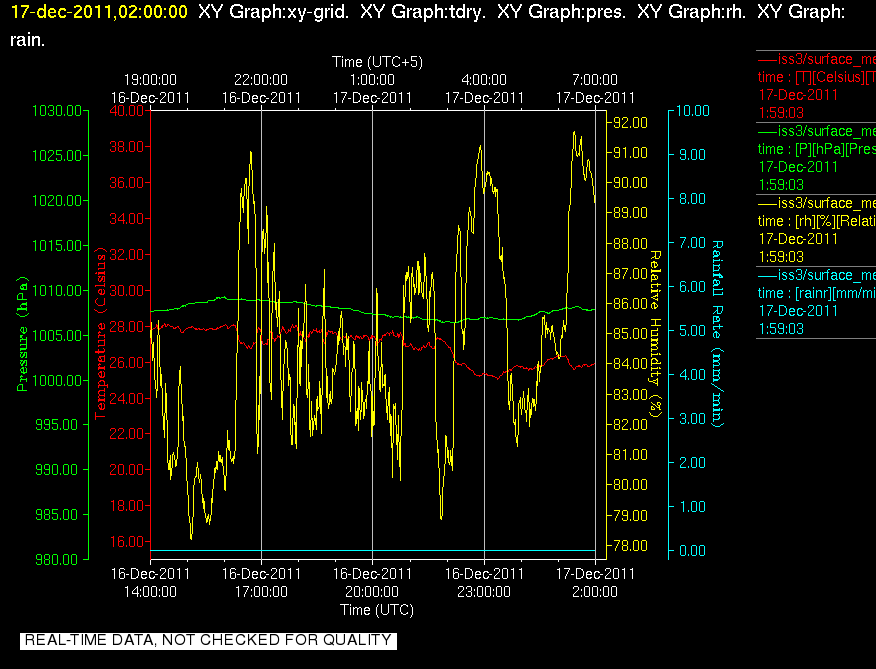The height and width of the screenshot is (669, 876).
Task: Click the Temperature (Celsius) axis label
Action: point(100,334)
